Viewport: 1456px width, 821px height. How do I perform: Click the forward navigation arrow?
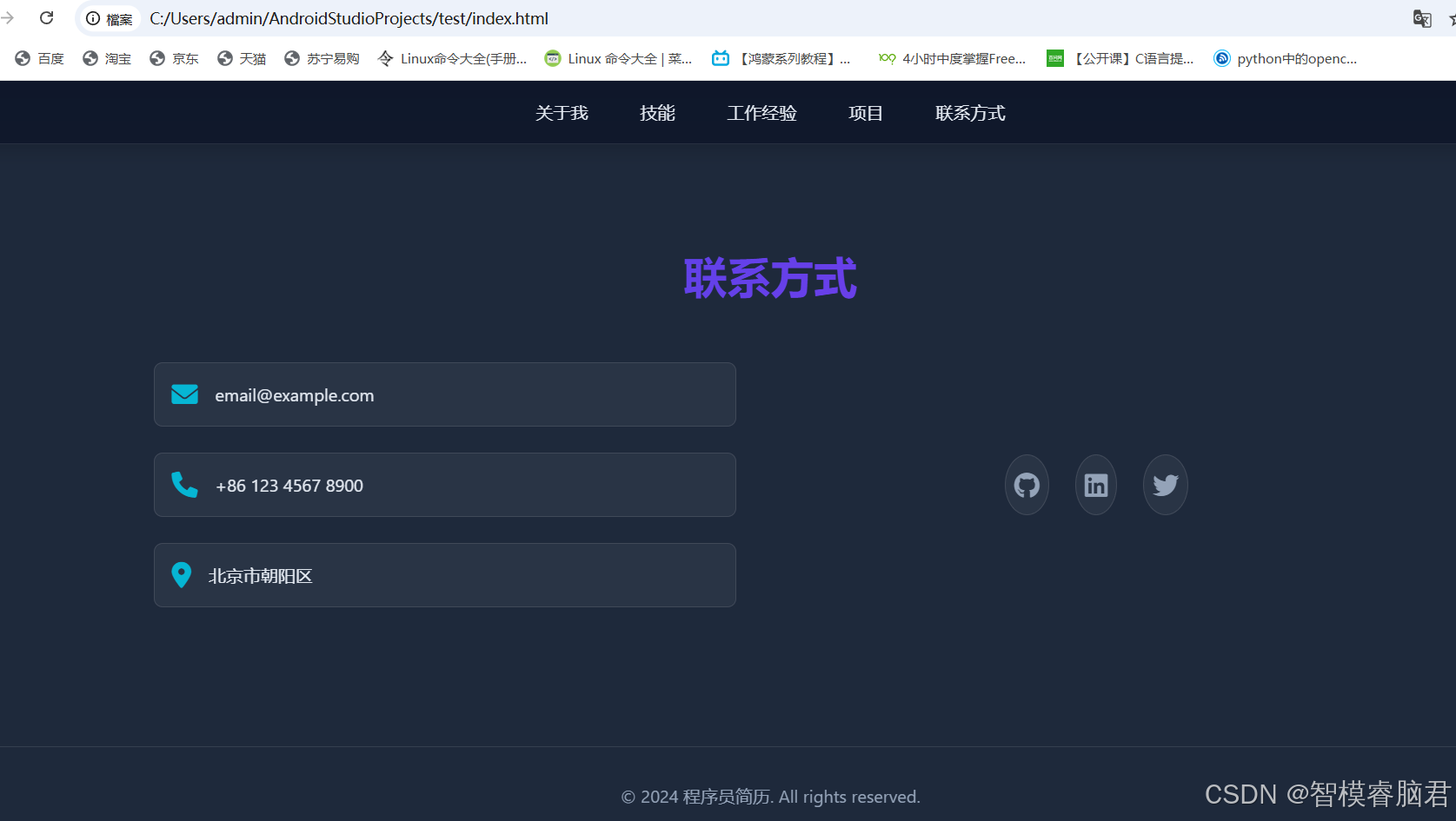click(8, 18)
